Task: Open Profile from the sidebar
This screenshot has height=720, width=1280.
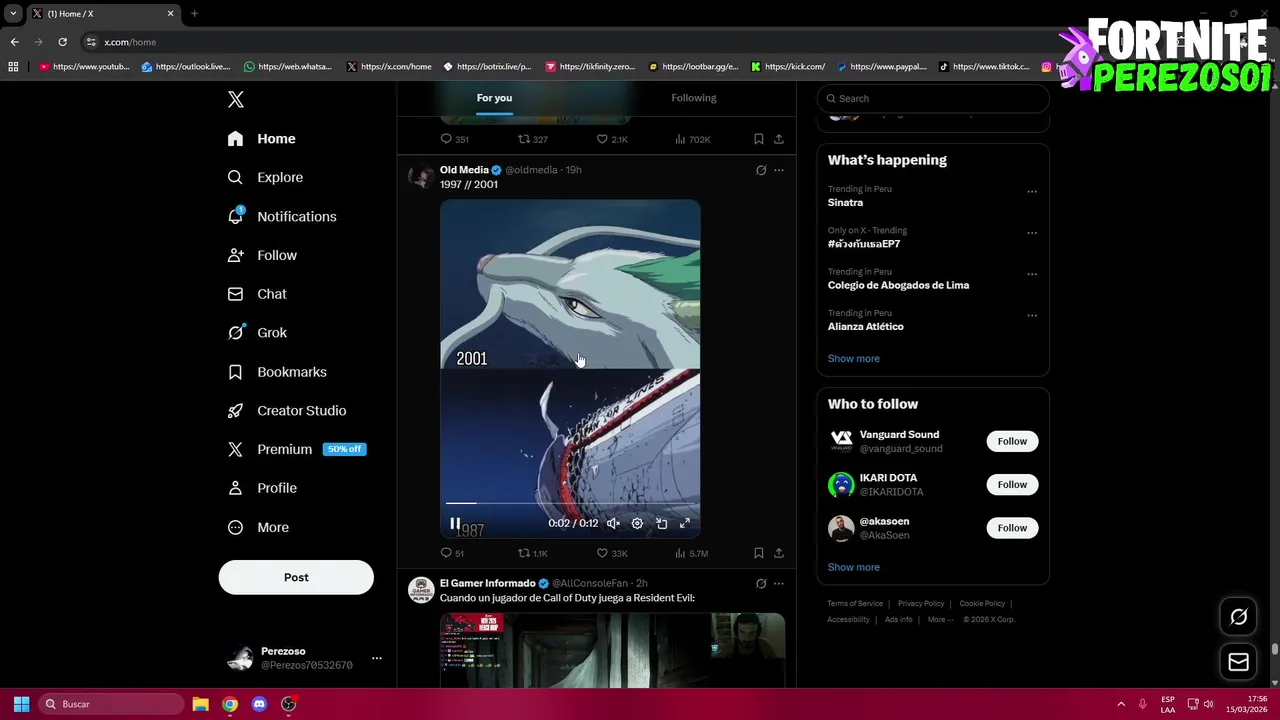Action: [x=262, y=488]
